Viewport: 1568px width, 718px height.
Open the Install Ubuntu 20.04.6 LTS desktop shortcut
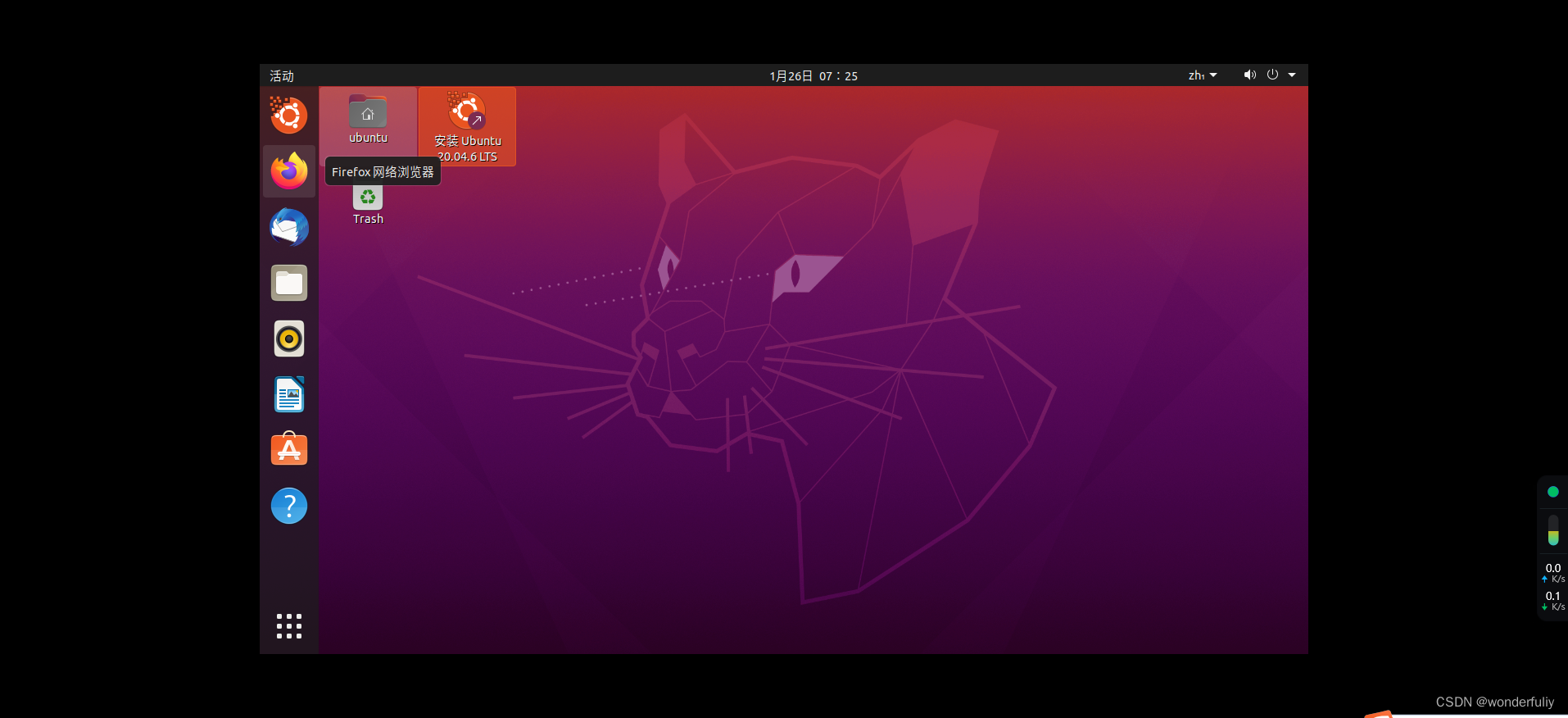(x=467, y=127)
